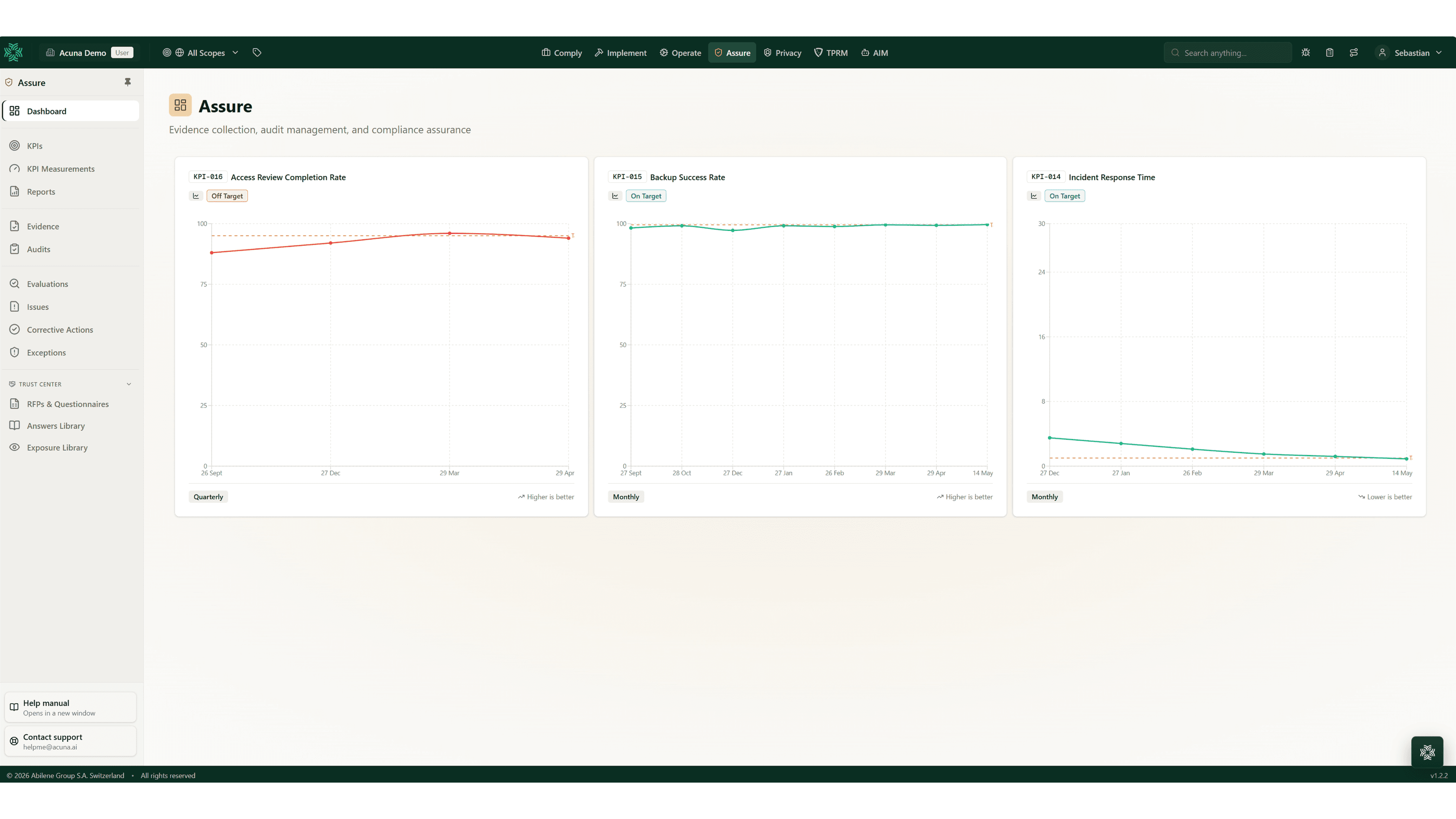The height and width of the screenshot is (819, 1456).
Task: Click the chart icon on KPI-014 card
Action: [1034, 196]
